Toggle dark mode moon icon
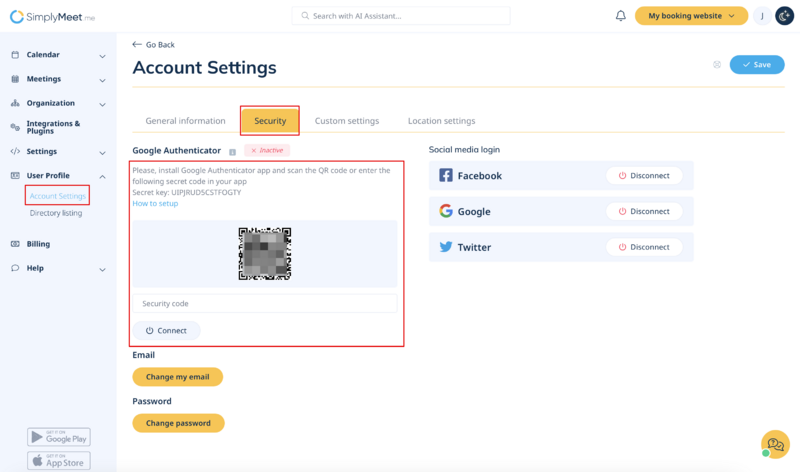800x472 pixels. coord(785,16)
